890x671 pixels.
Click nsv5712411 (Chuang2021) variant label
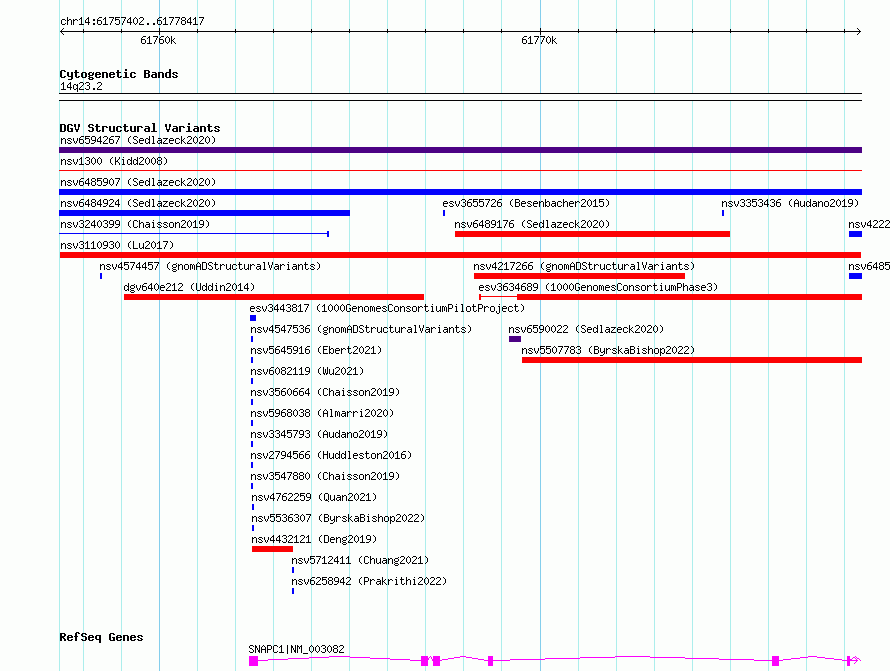(x=360, y=560)
